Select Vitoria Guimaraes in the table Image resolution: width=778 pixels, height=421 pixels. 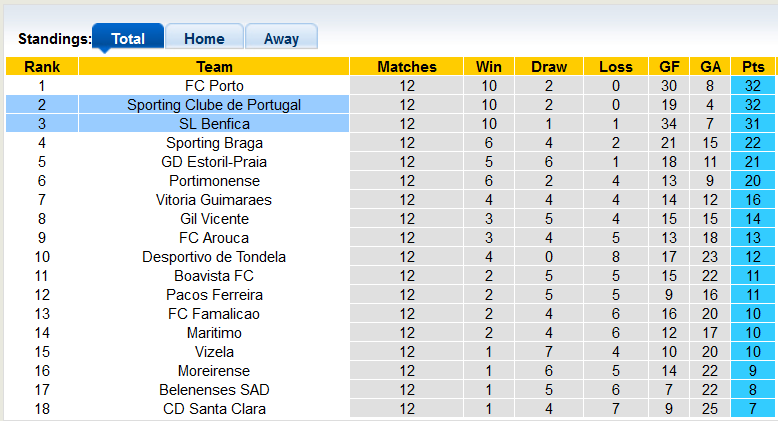(x=214, y=200)
